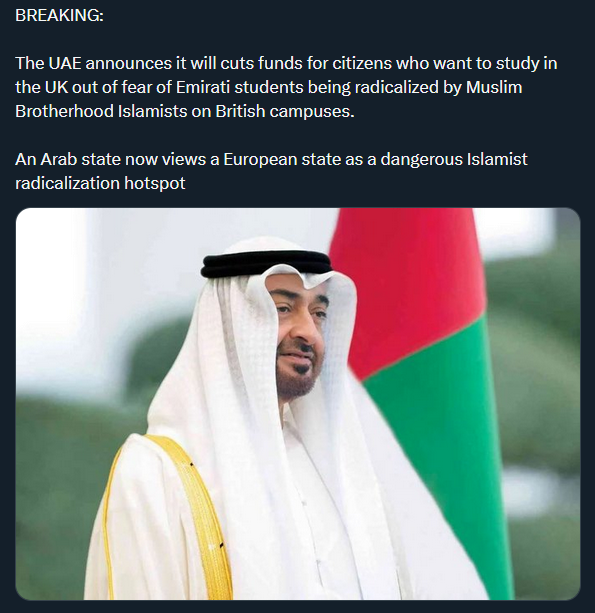
Task: Click the words "radicalization hotspot"
Action: (x=100, y=183)
